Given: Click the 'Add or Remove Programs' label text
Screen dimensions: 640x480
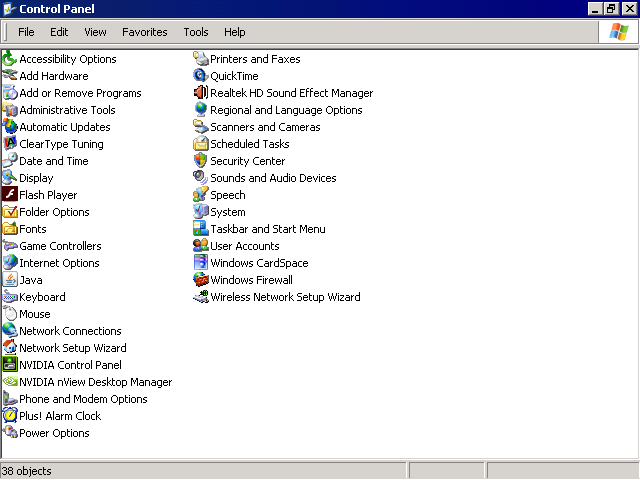Looking at the screenshot, I should [x=80, y=93].
